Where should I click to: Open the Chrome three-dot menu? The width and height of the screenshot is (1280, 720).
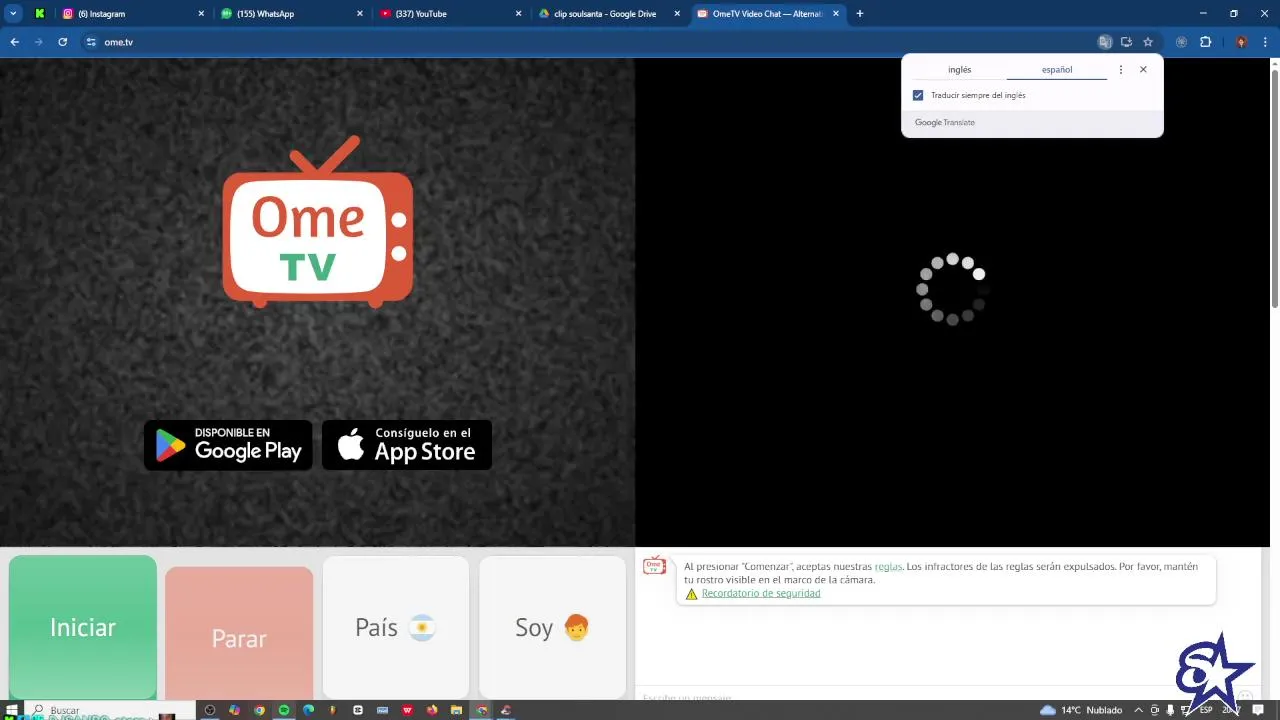(x=1266, y=42)
